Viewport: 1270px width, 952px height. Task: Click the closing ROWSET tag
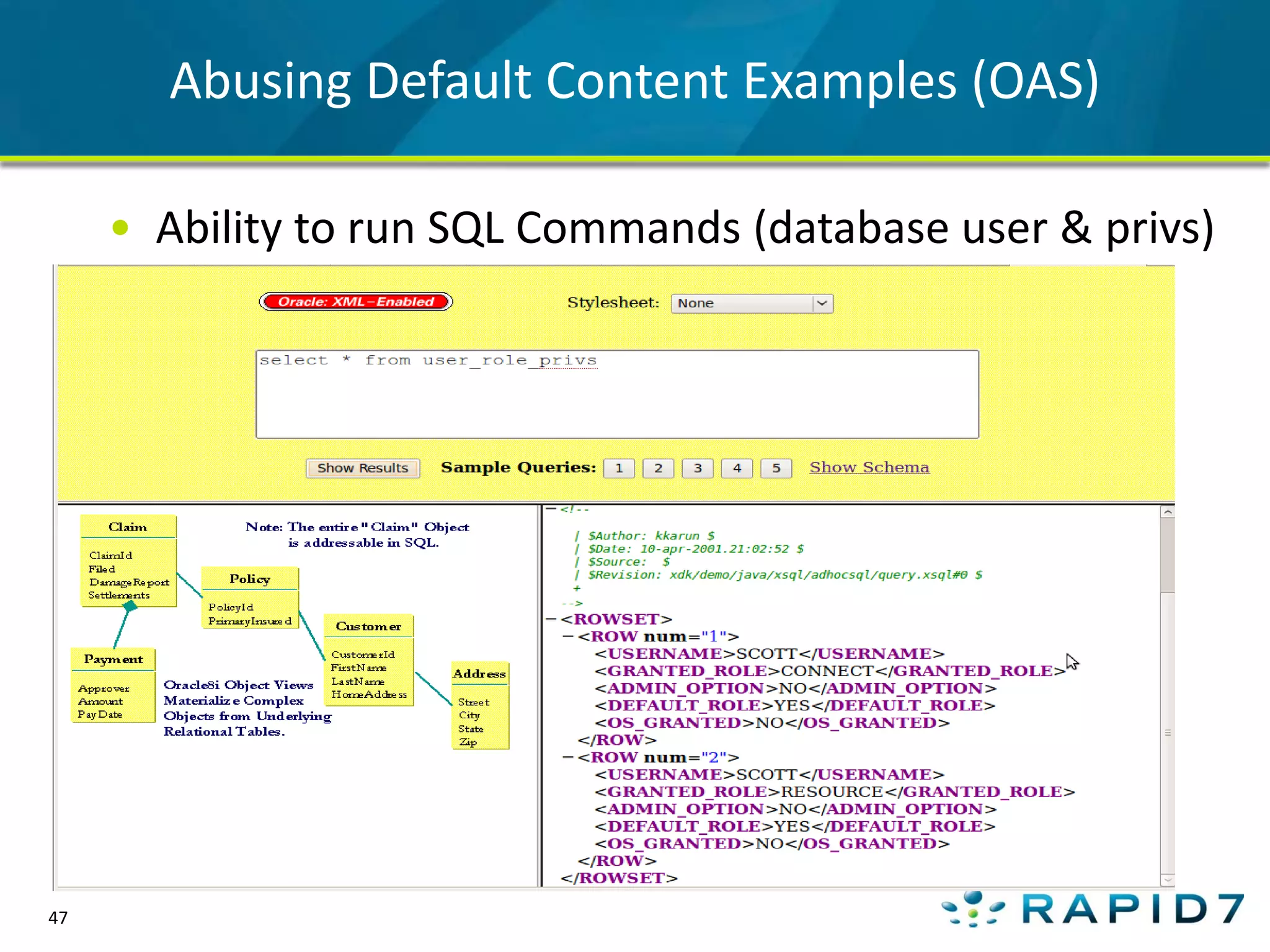point(619,878)
